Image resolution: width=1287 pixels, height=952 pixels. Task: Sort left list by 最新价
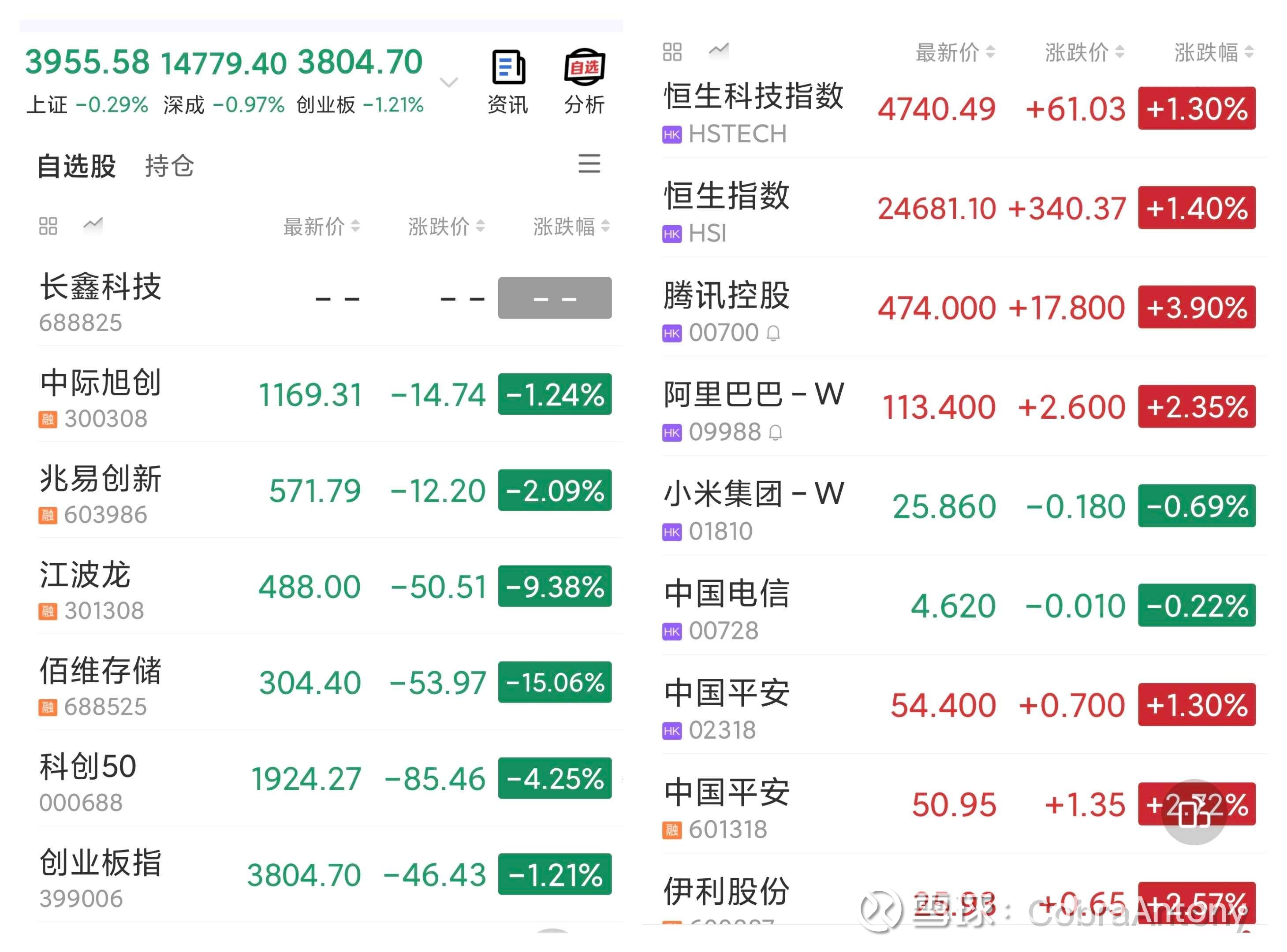(321, 227)
